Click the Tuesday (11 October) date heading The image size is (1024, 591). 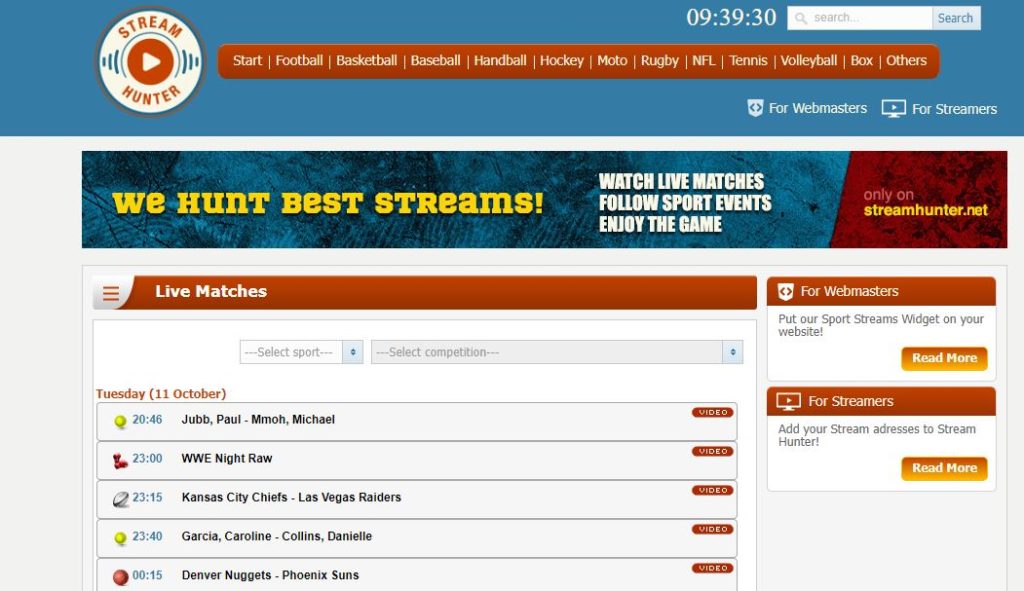pos(161,394)
